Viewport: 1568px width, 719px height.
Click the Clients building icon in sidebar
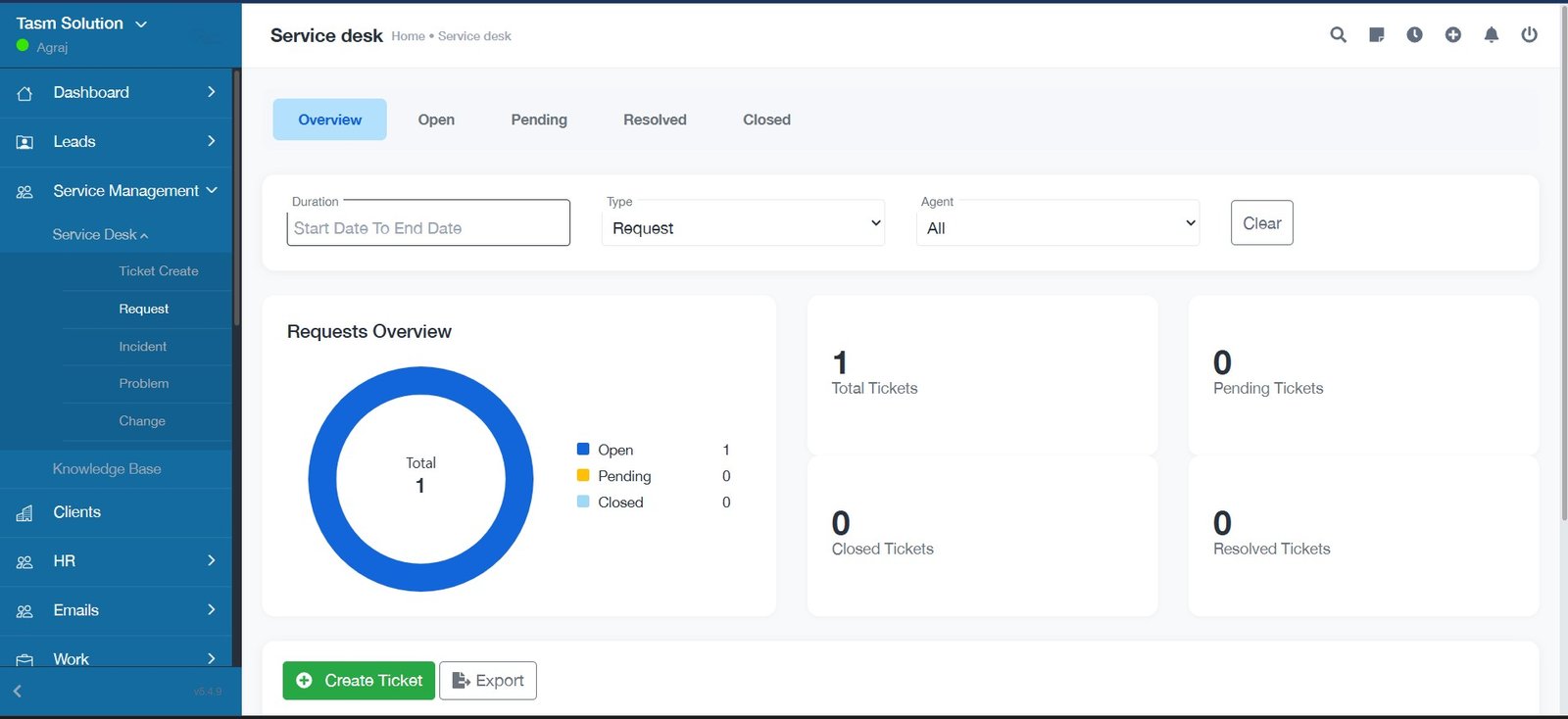(x=24, y=513)
